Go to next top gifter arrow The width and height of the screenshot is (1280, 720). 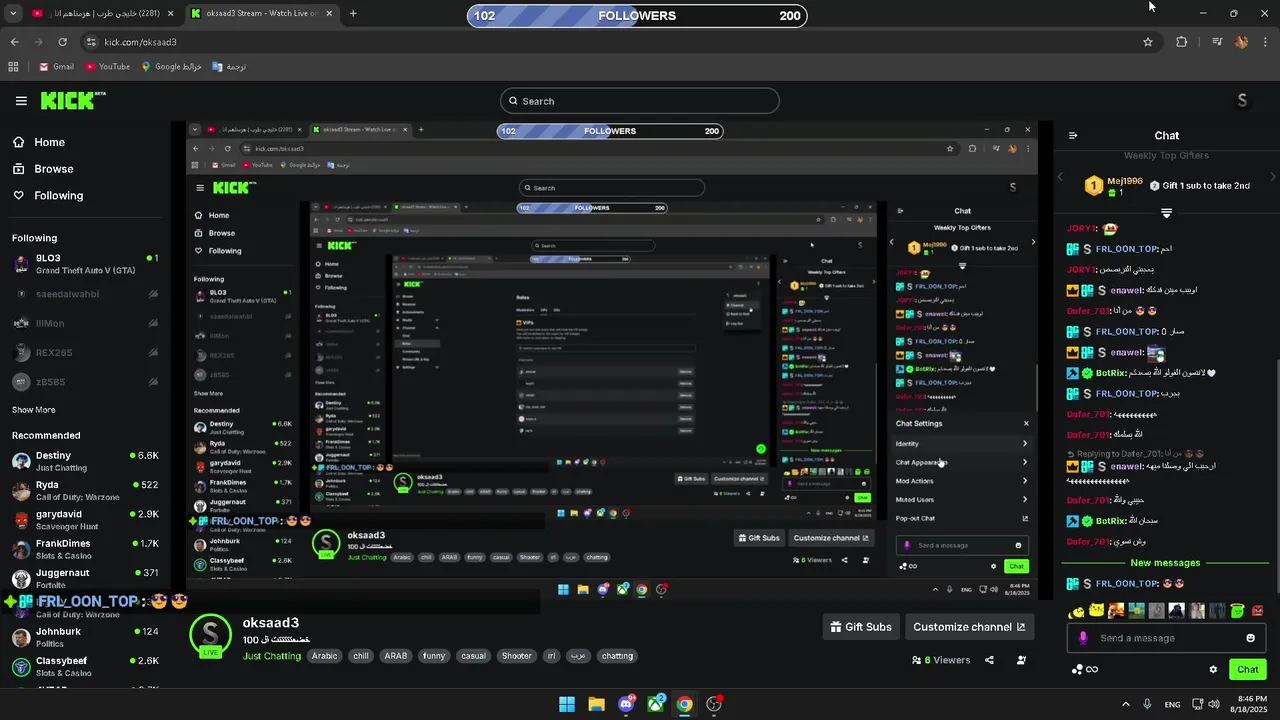pyautogui.click(x=1273, y=177)
